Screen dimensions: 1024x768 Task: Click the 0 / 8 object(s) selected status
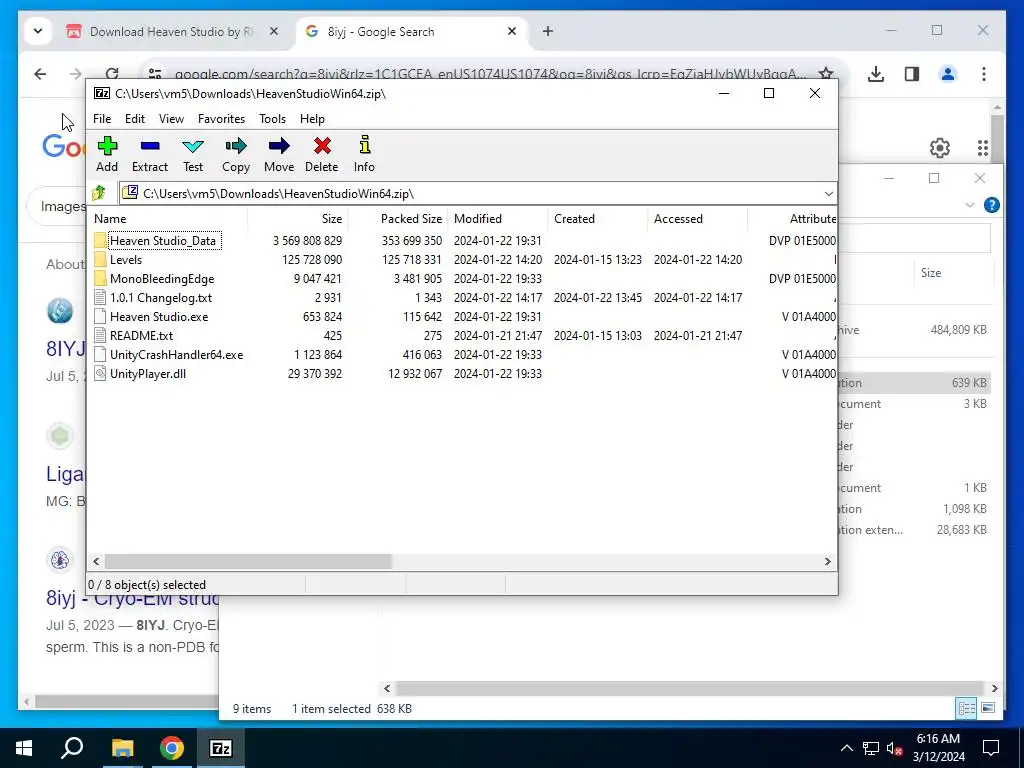coord(147,584)
